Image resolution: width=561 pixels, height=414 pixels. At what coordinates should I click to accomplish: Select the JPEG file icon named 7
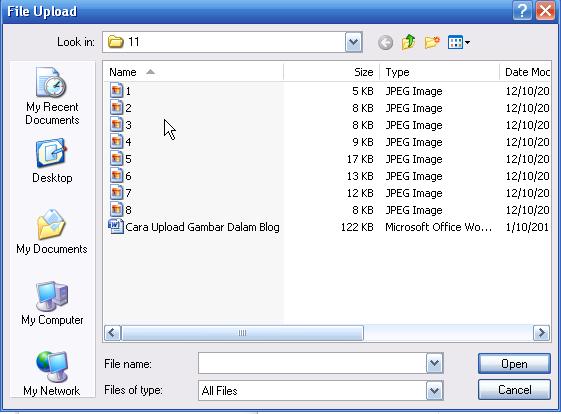tap(116, 193)
